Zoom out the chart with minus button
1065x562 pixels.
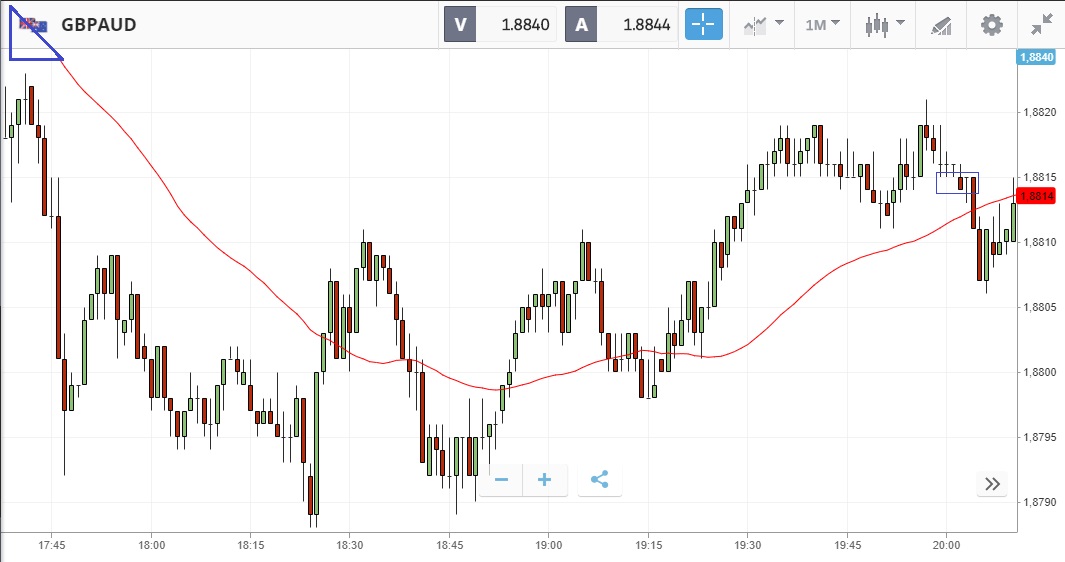pos(501,480)
